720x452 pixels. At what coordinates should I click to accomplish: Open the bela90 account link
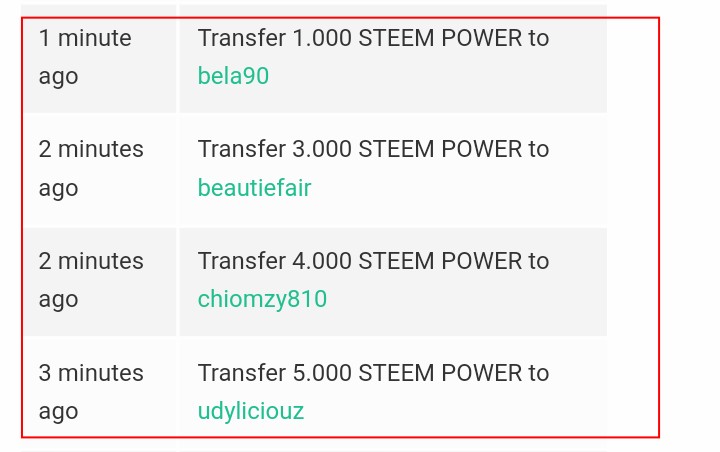click(233, 76)
